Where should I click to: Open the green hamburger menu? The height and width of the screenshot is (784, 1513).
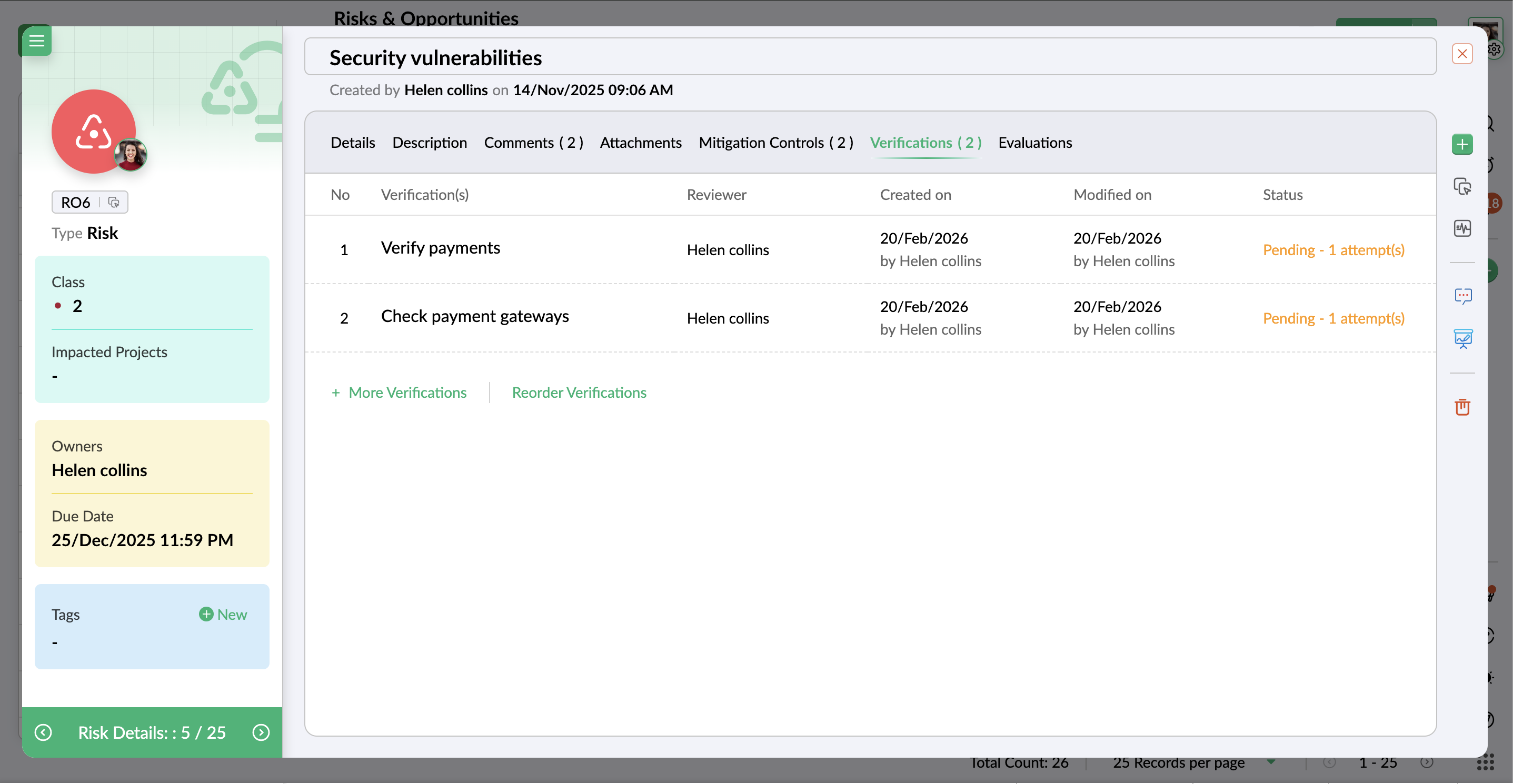click(x=36, y=41)
